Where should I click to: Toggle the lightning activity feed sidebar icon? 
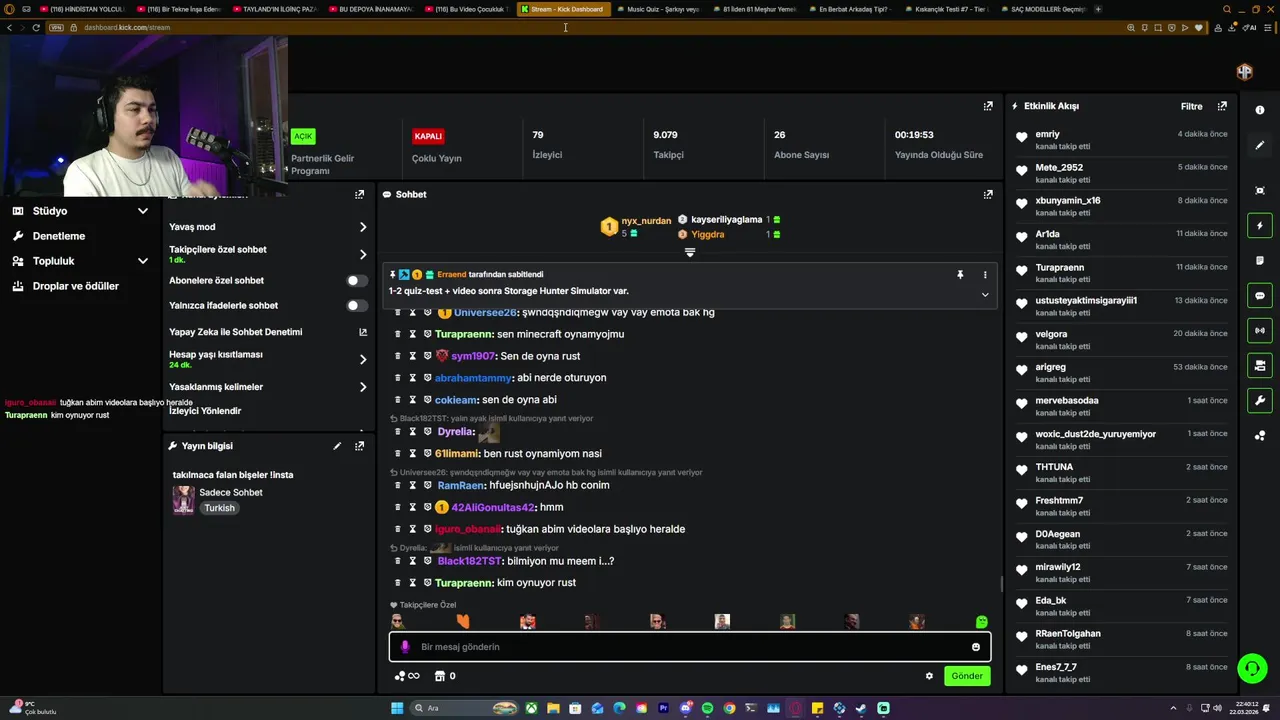coord(1260,226)
